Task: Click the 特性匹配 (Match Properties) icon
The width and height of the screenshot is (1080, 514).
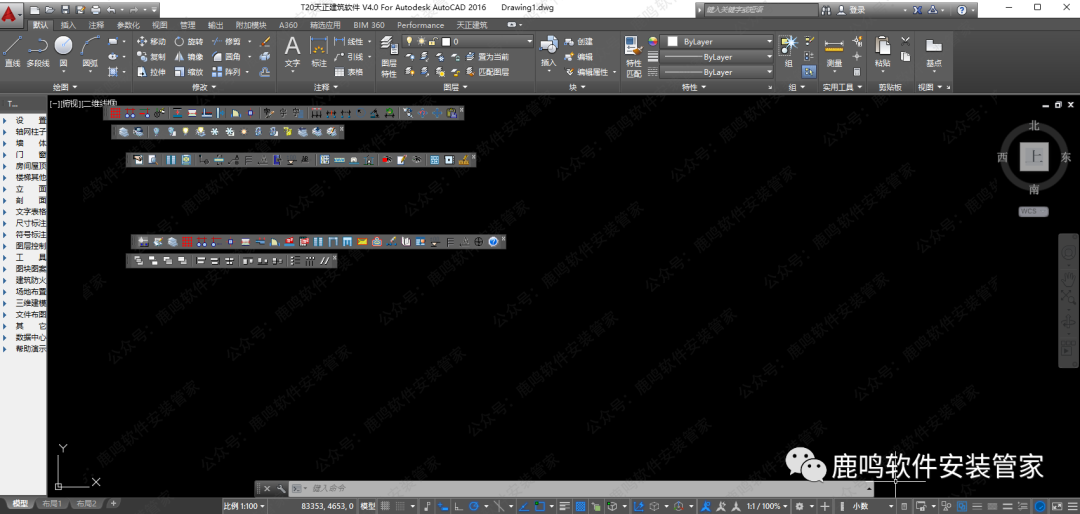Action: point(634,55)
